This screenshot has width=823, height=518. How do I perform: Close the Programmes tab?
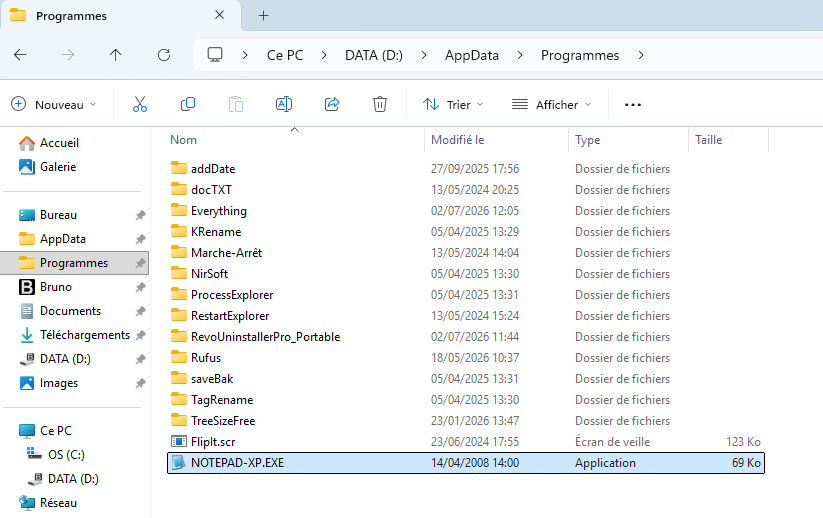(219, 15)
